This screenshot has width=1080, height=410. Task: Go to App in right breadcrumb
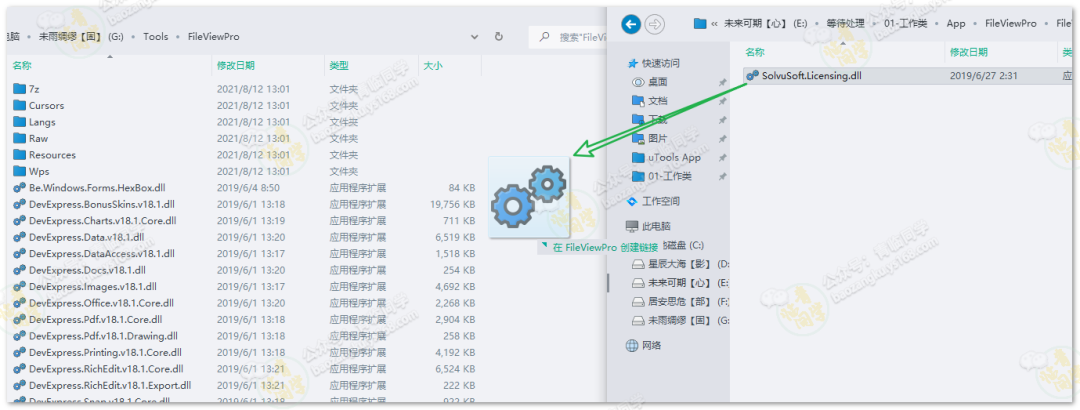click(956, 23)
